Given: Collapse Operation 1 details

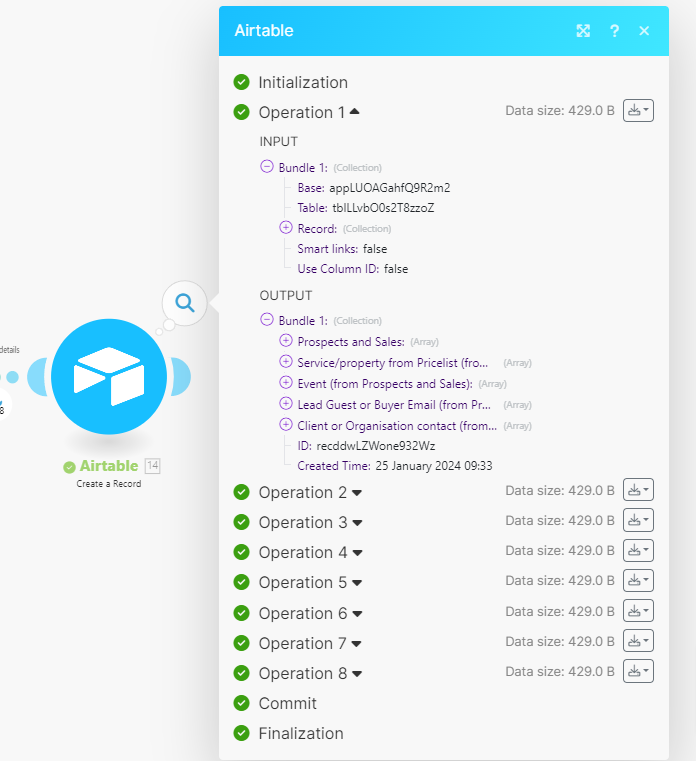Looking at the screenshot, I should click(355, 112).
